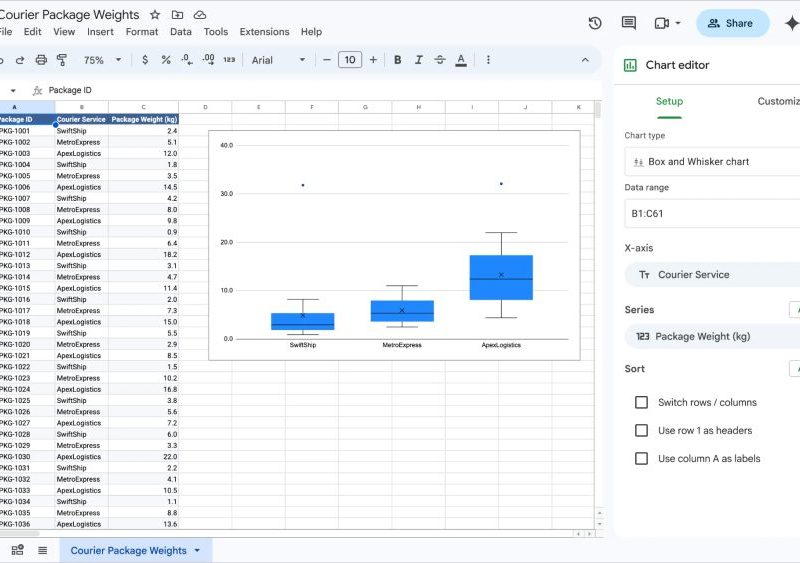Collapse the toolbar with the chevron

coord(585,60)
